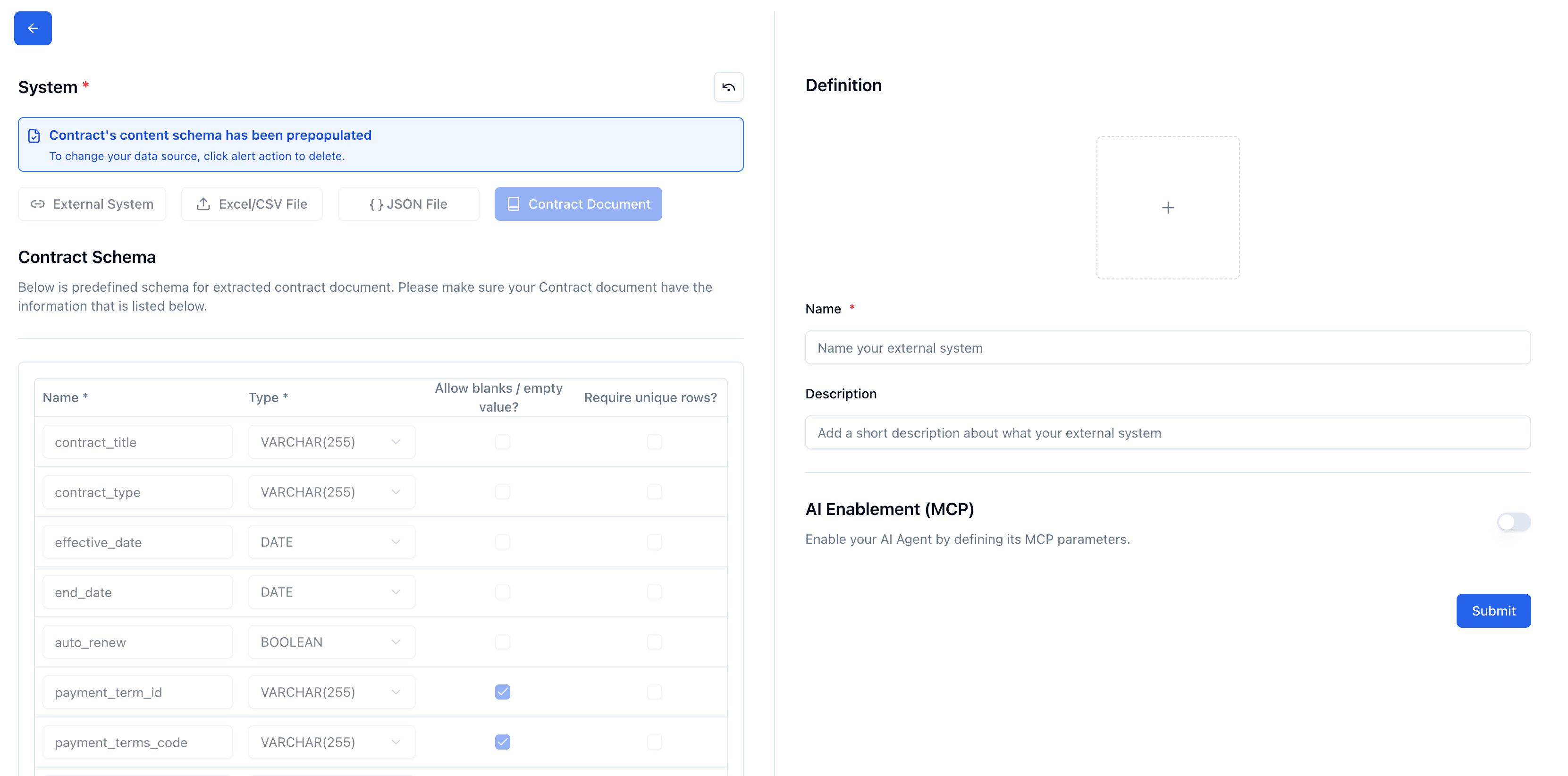Expand the BOOLEAN type dropdown for auto_renew
Screen dimensions: 1568x776
[331, 642]
